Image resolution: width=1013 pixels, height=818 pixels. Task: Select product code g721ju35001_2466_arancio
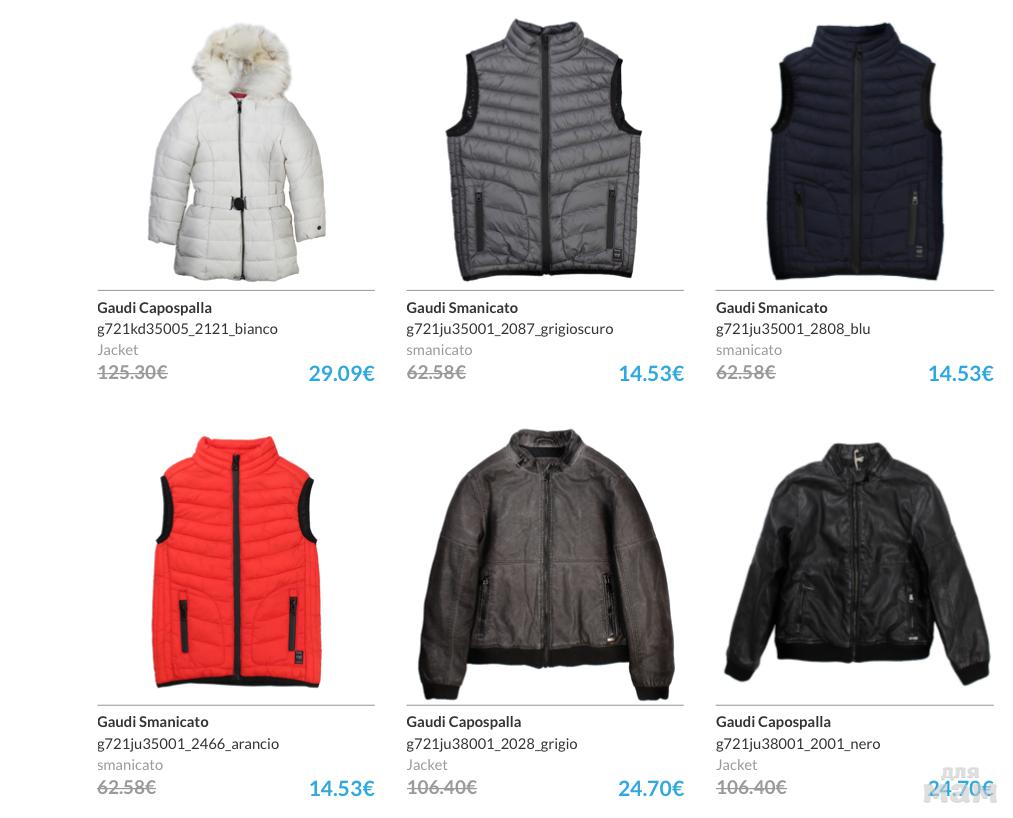pyautogui.click(x=188, y=744)
